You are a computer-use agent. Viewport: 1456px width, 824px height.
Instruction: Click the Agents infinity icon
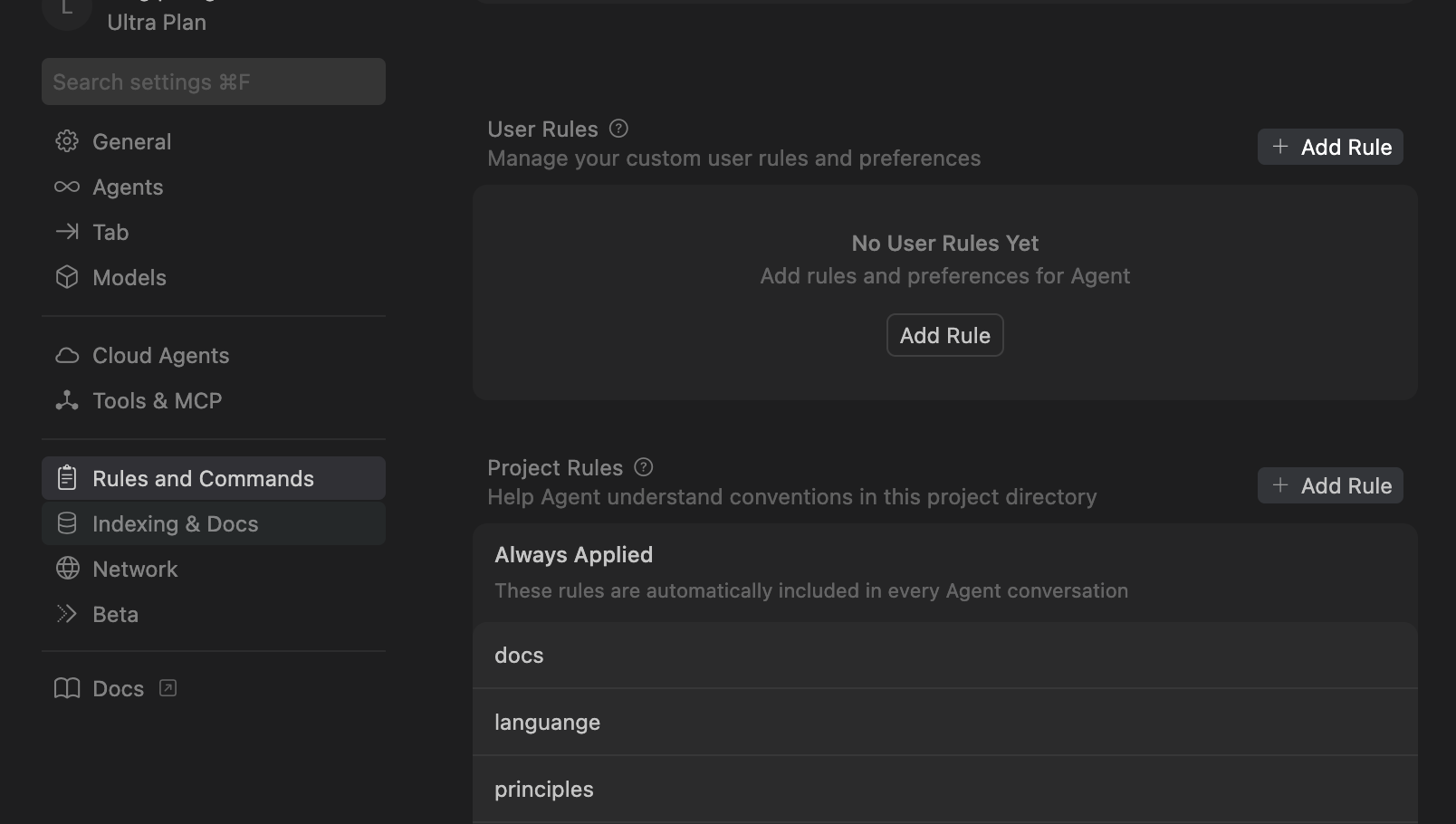[x=67, y=187]
